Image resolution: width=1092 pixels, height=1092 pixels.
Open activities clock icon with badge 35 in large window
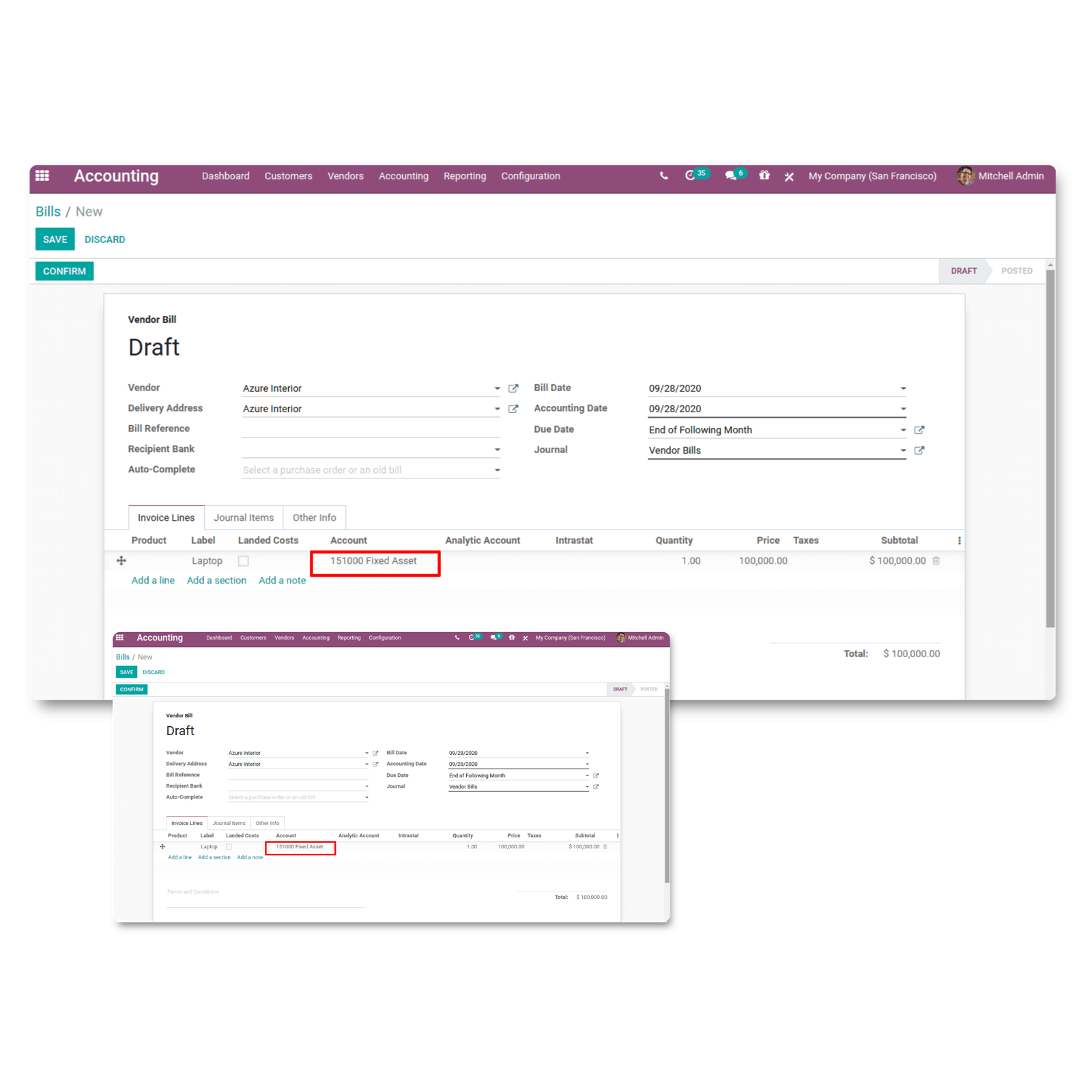coord(691,176)
